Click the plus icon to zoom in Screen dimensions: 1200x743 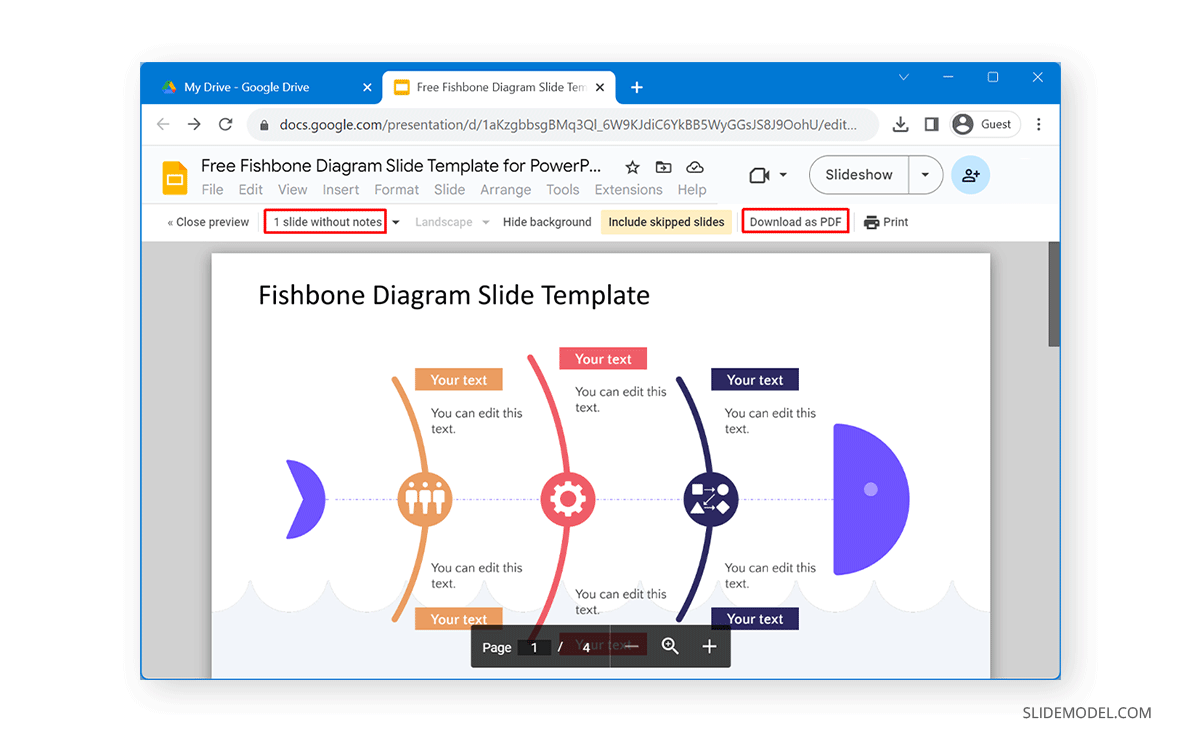tap(709, 646)
